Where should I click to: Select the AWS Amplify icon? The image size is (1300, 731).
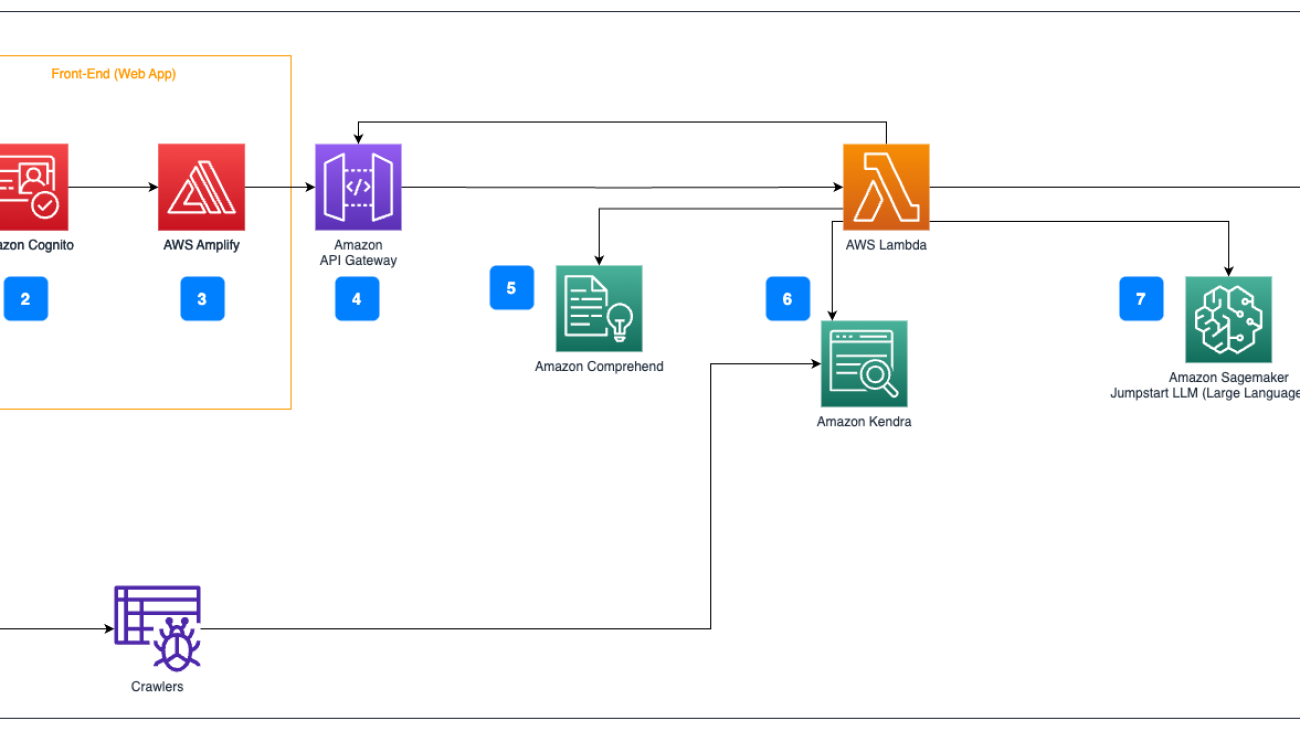tap(201, 187)
